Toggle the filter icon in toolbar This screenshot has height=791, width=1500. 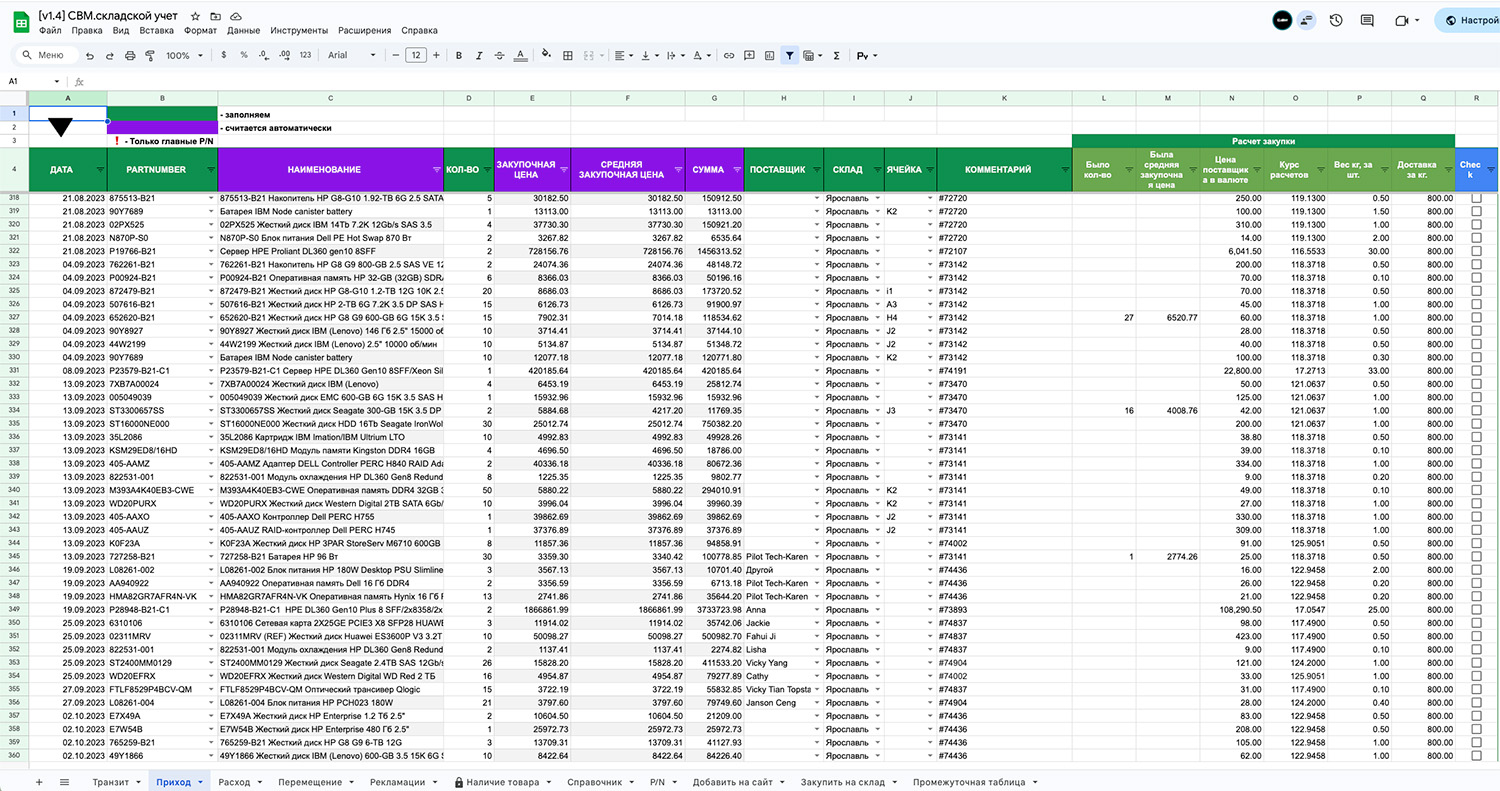tap(790, 56)
